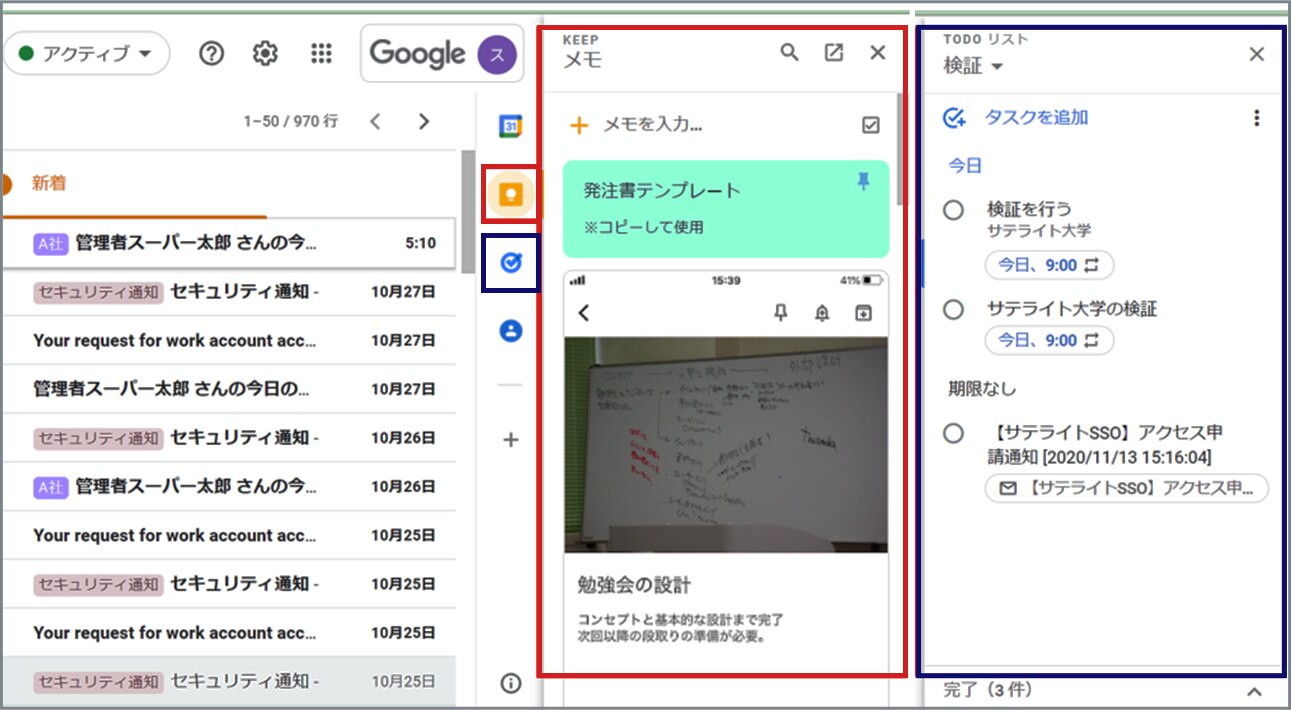Collapse the 完了（3件）completed tasks section

1256,690
